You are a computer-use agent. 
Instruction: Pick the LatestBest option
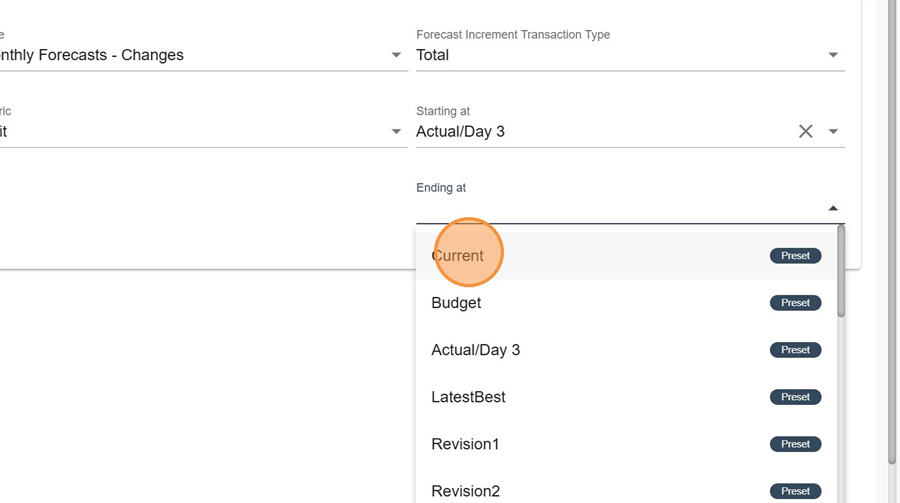click(468, 397)
